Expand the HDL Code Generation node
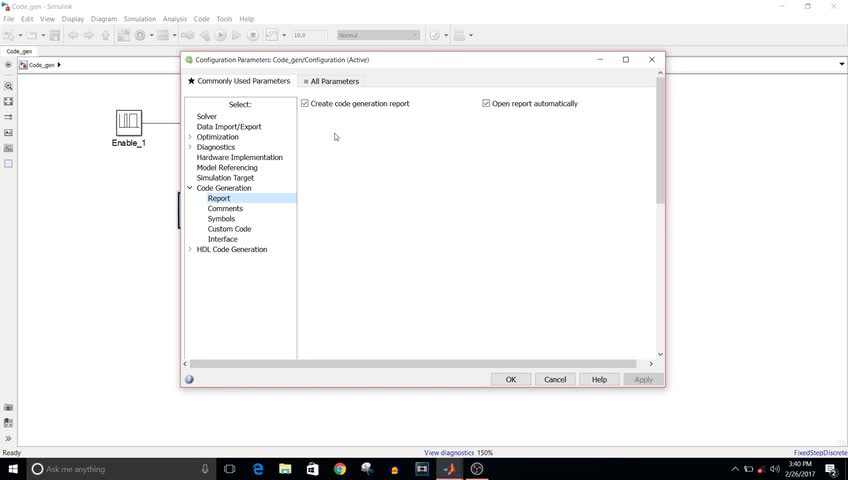 coord(190,249)
